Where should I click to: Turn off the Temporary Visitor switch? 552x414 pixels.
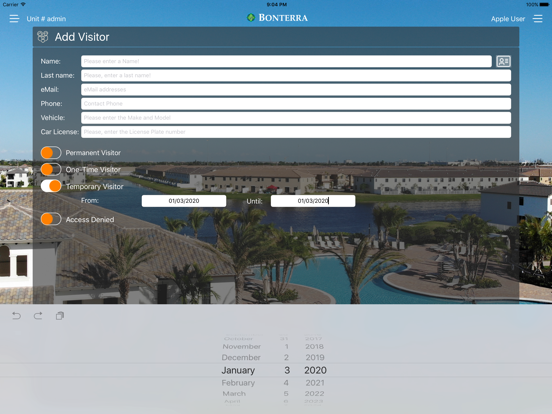(x=51, y=186)
